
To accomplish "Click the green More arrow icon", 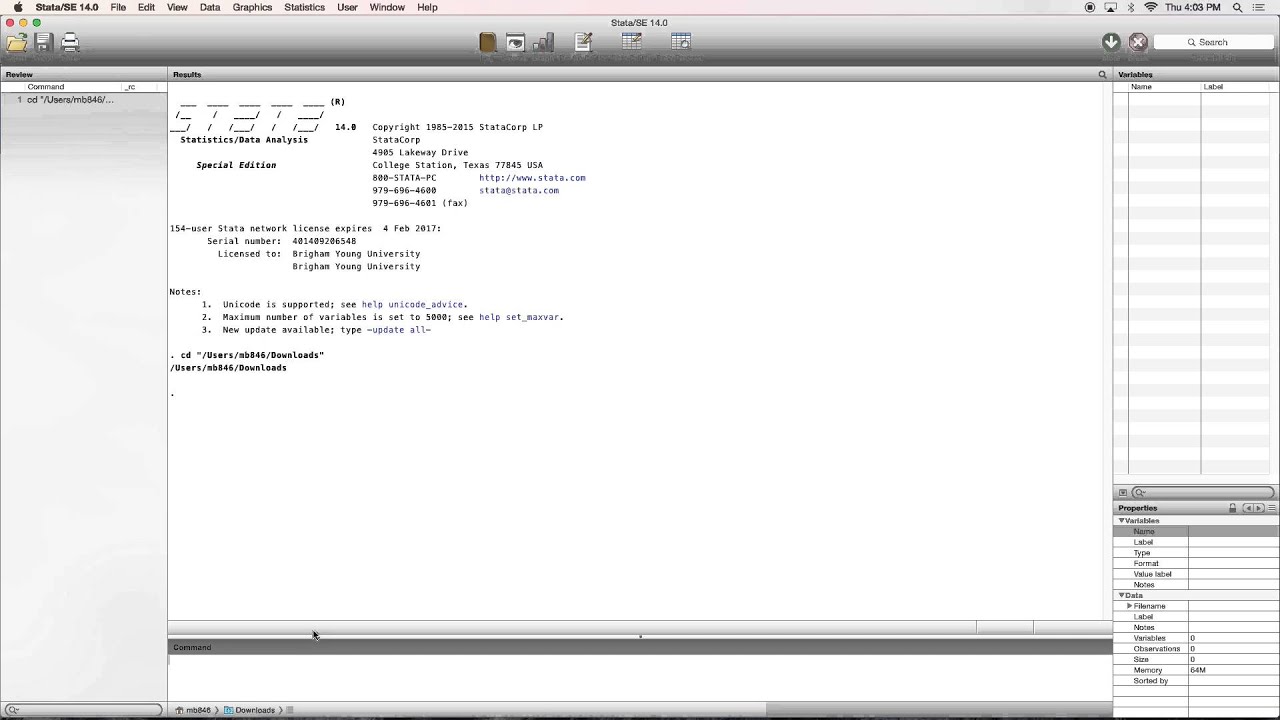I will (1111, 42).
